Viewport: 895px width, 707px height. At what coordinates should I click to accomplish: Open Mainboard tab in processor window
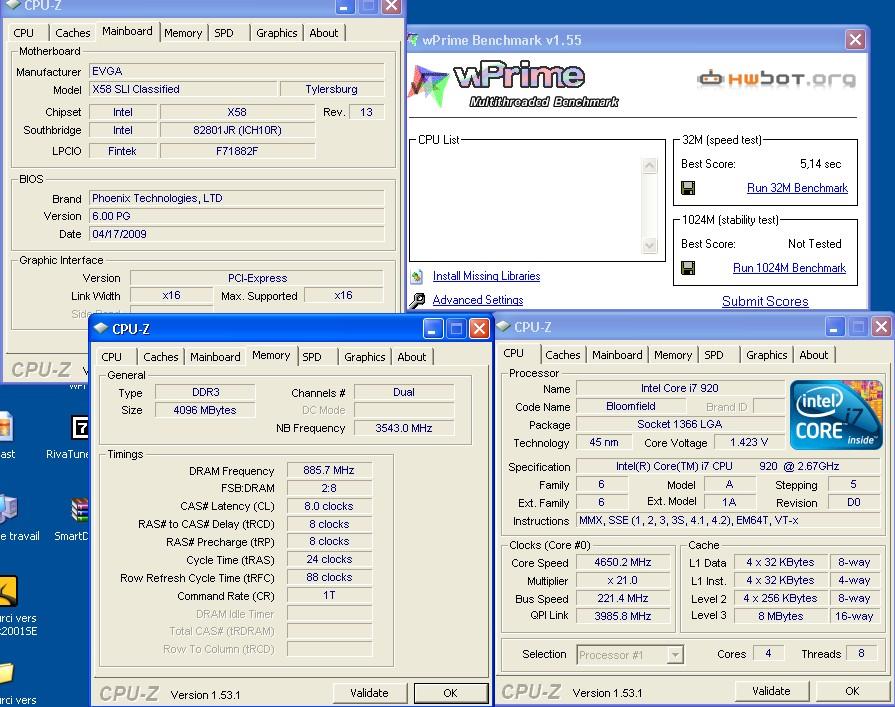pyautogui.click(x=617, y=355)
